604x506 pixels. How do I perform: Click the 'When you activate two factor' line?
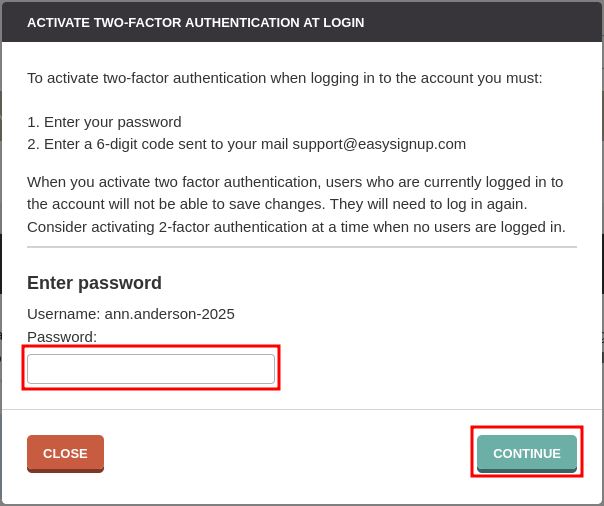click(295, 181)
